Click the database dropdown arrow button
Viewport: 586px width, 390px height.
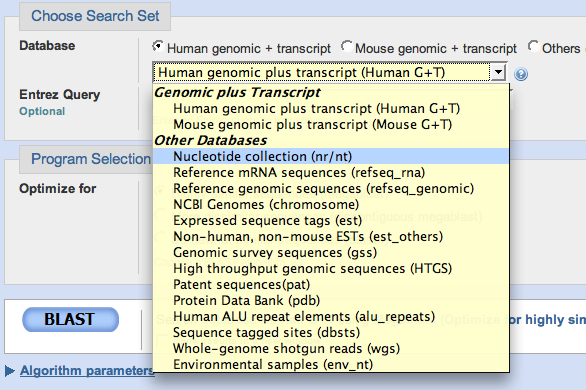[x=498, y=72]
